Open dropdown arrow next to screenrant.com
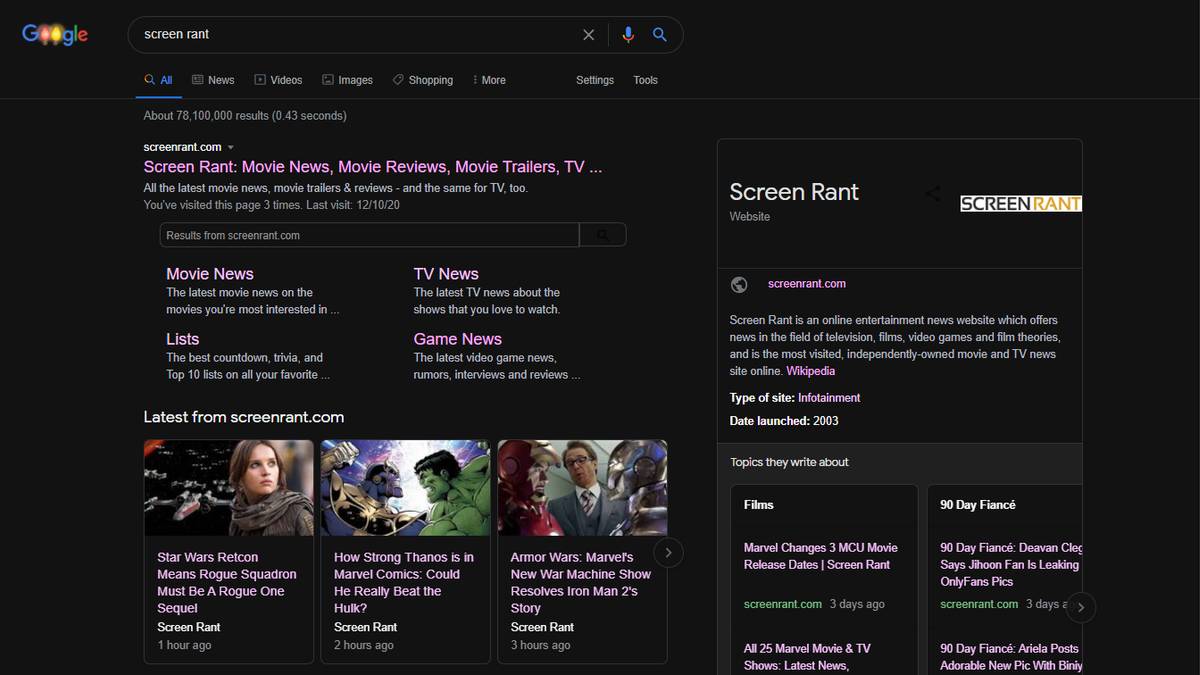 click(231, 148)
